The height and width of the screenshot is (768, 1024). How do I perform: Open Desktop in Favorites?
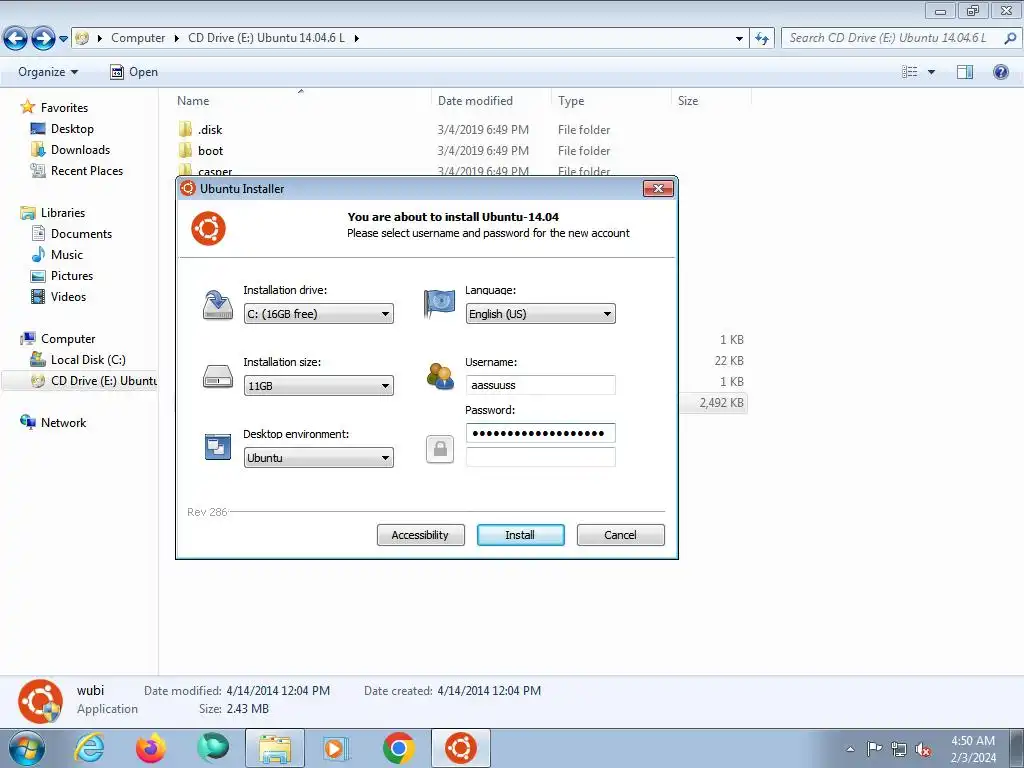[72, 129]
